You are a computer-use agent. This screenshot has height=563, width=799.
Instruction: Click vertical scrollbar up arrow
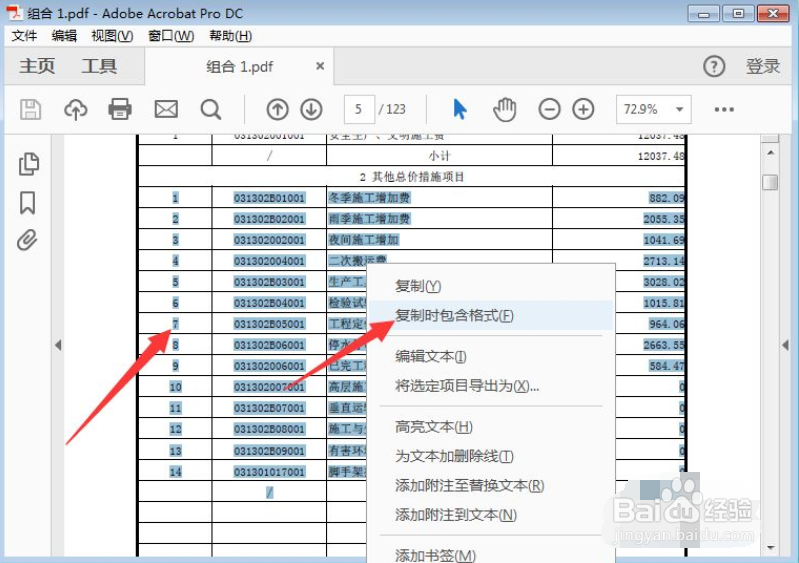pos(770,152)
